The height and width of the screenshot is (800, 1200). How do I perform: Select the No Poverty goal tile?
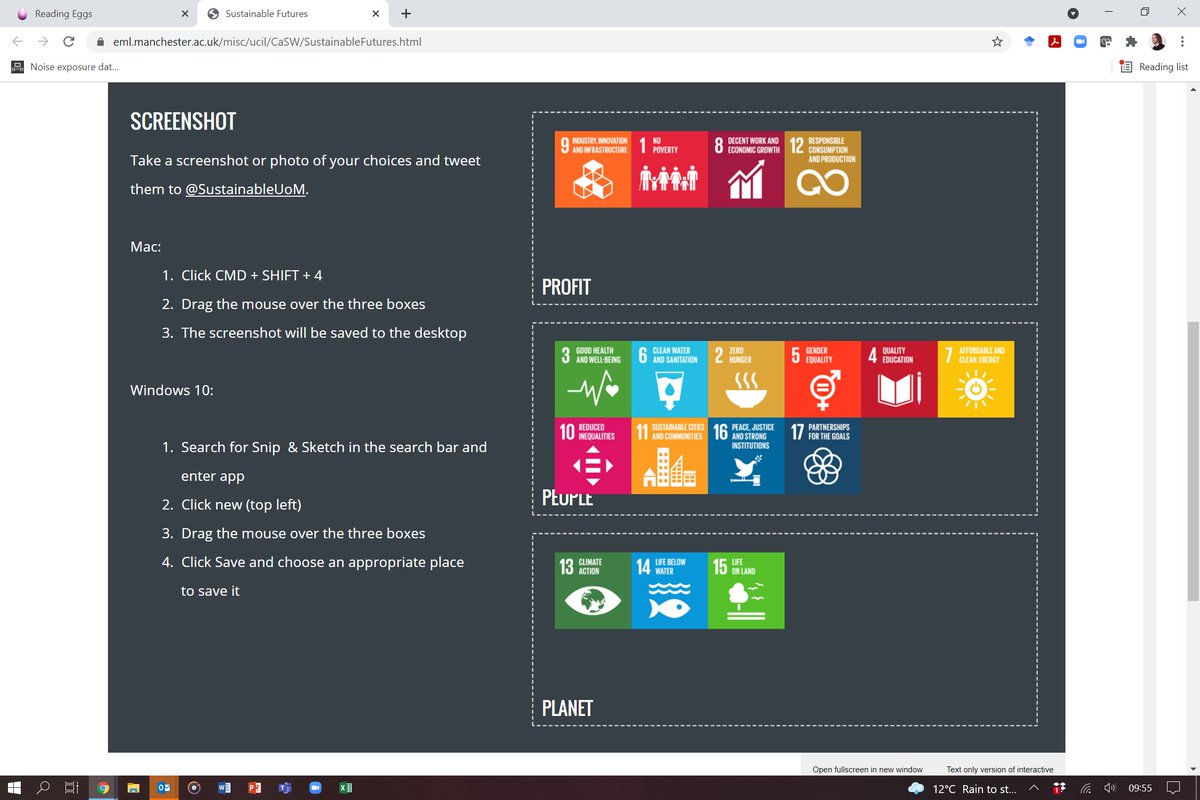point(669,169)
